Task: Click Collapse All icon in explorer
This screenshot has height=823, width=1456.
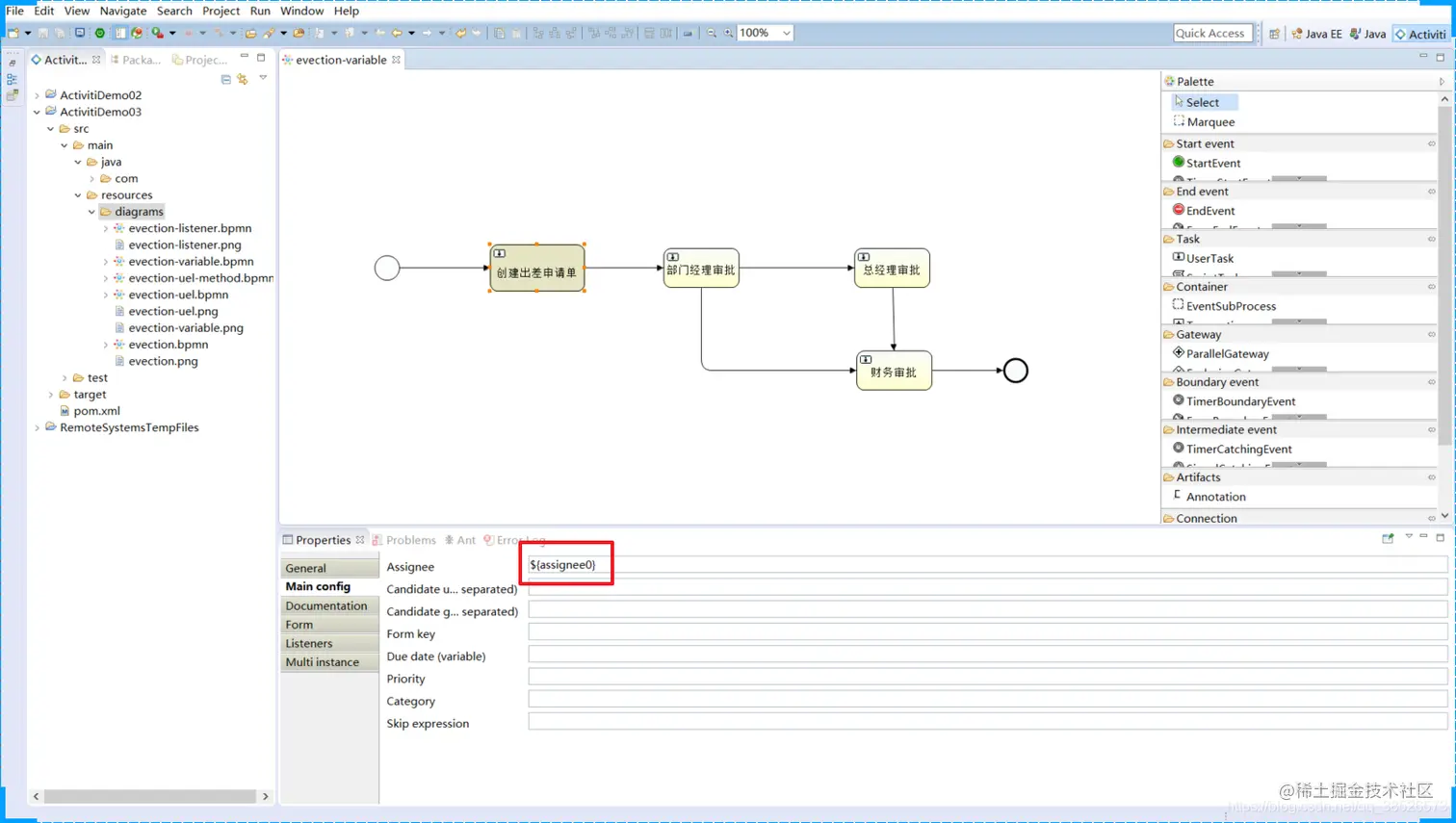Action: pos(225,80)
